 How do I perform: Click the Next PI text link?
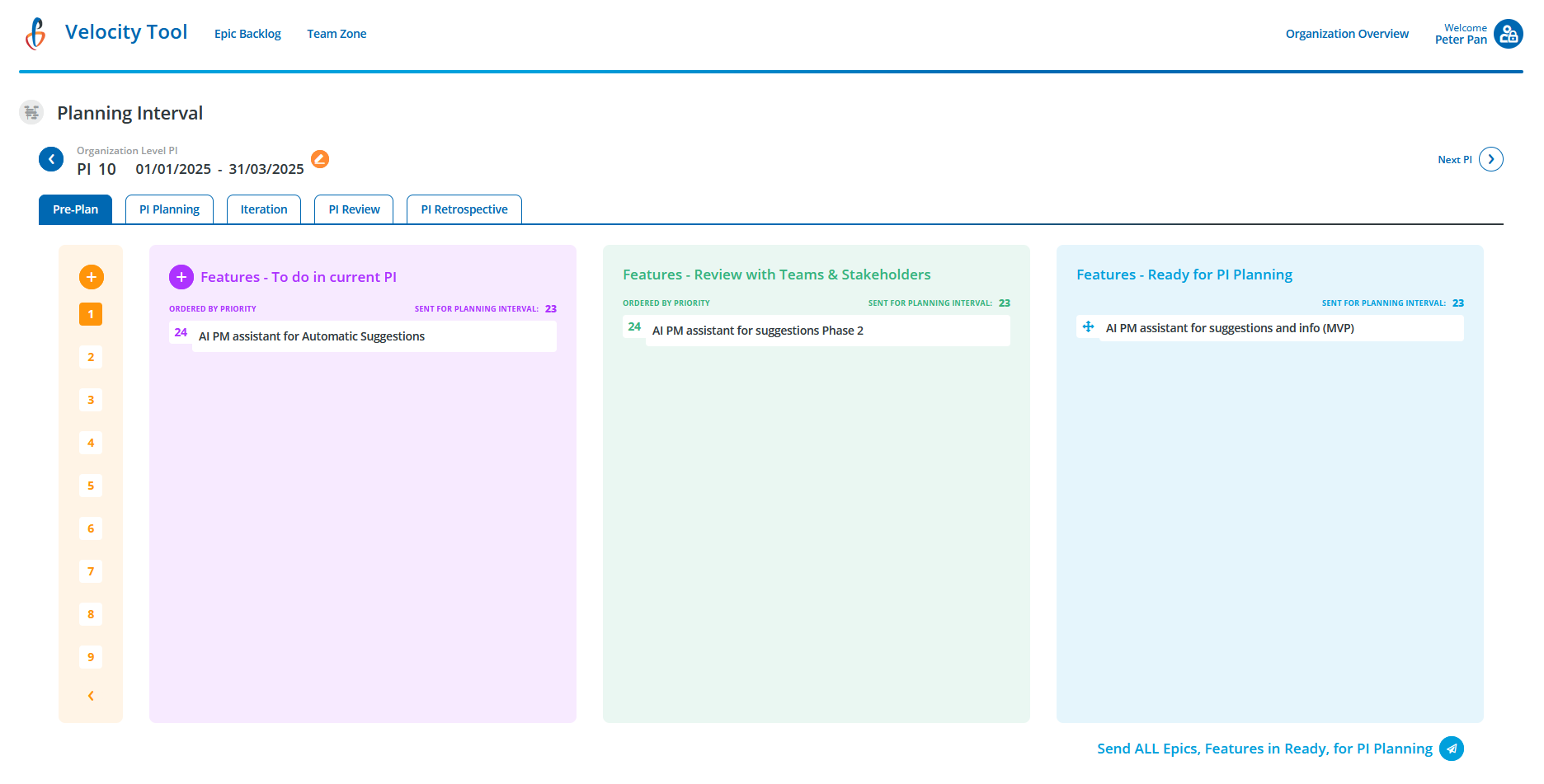point(1455,160)
